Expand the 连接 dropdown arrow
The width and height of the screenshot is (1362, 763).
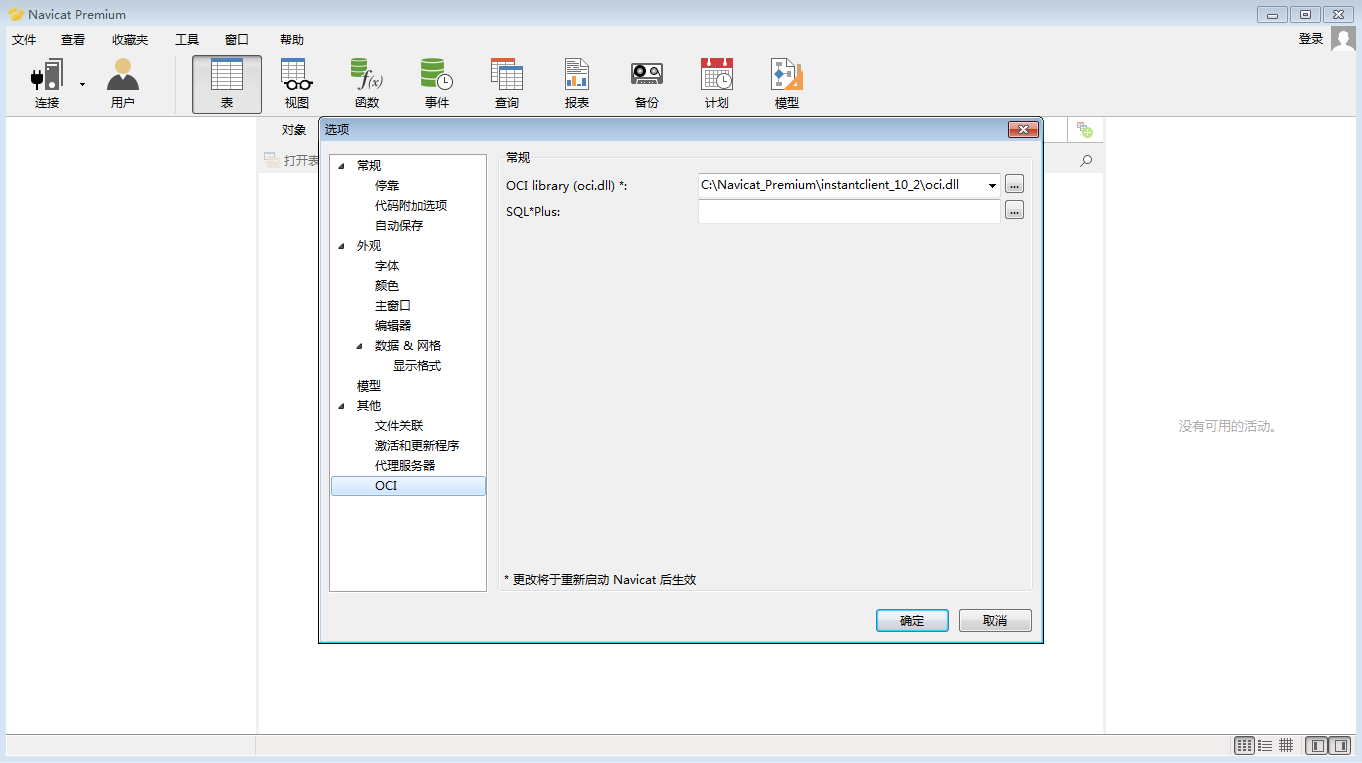click(82, 85)
